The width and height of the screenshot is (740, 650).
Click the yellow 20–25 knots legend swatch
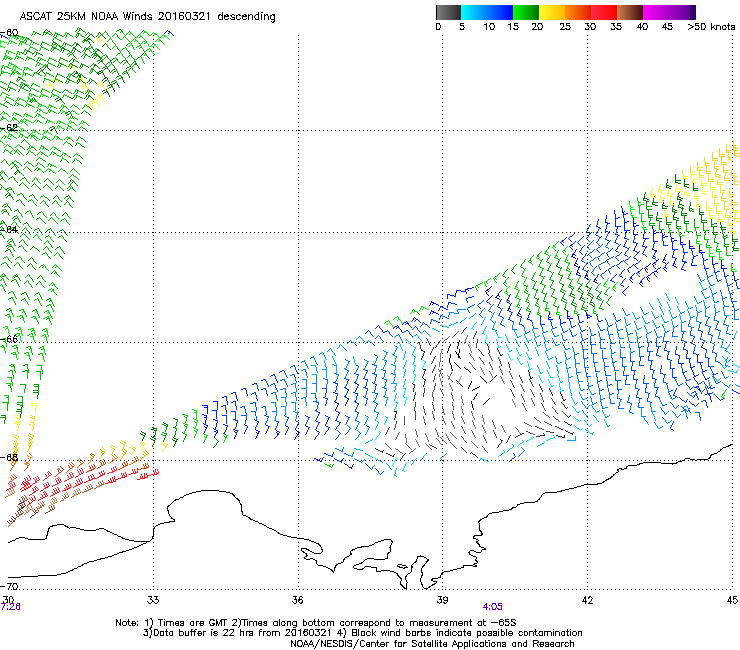click(552, 12)
